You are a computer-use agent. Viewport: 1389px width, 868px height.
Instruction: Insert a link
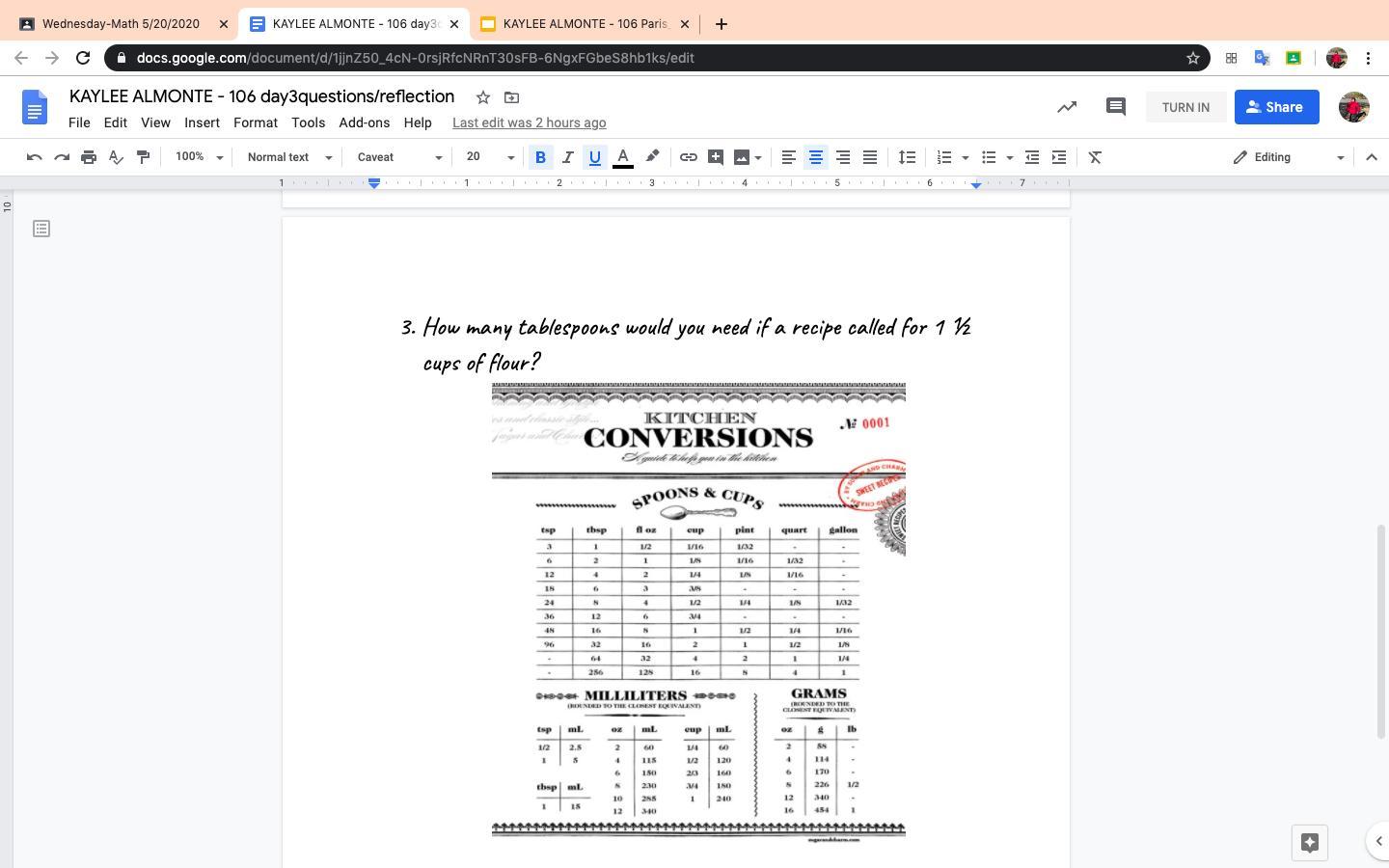pyautogui.click(x=689, y=157)
